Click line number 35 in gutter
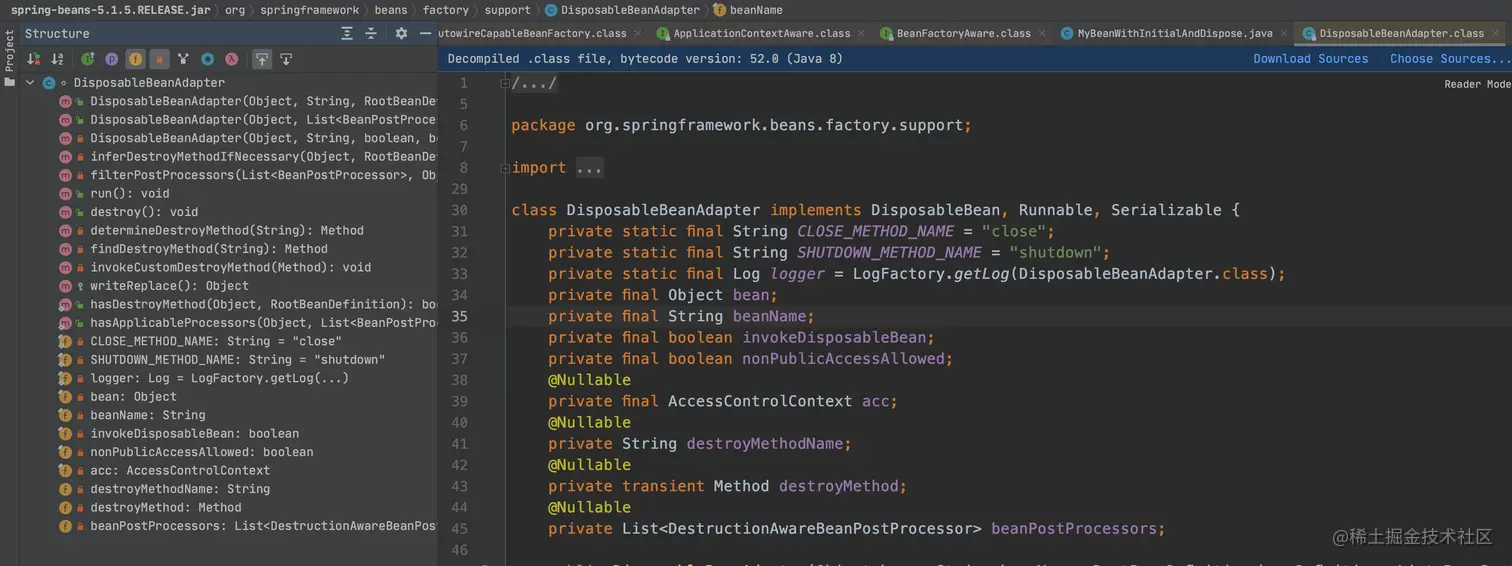This screenshot has width=1512, height=566. click(x=459, y=316)
